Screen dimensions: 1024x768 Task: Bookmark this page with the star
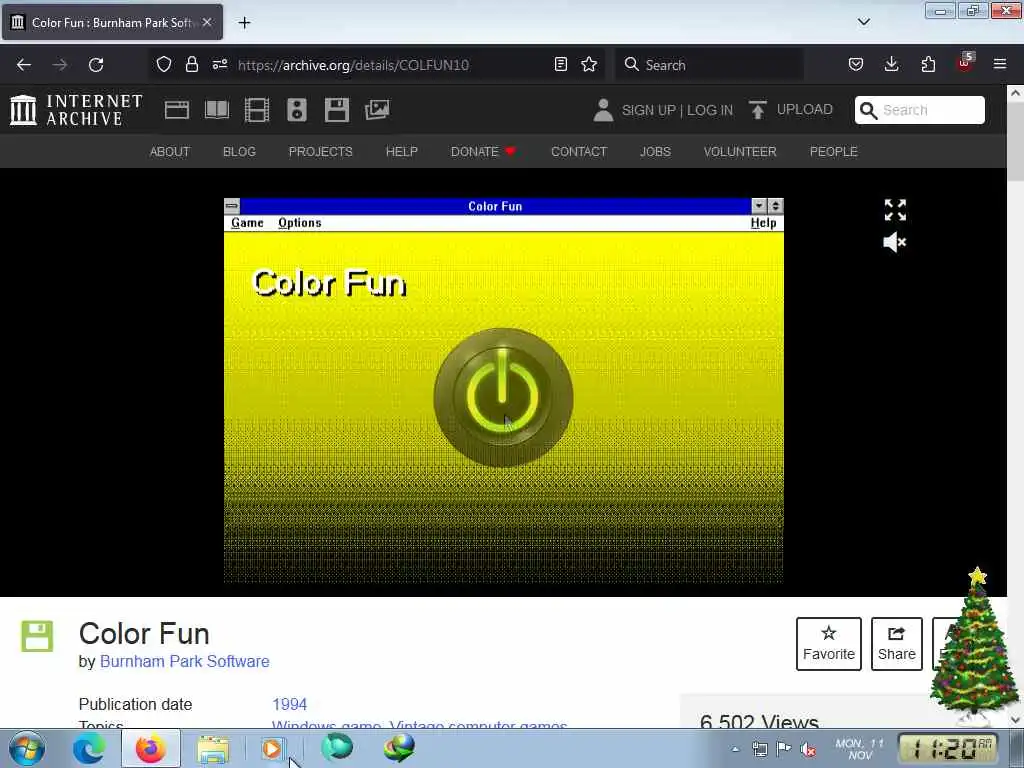(x=589, y=64)
